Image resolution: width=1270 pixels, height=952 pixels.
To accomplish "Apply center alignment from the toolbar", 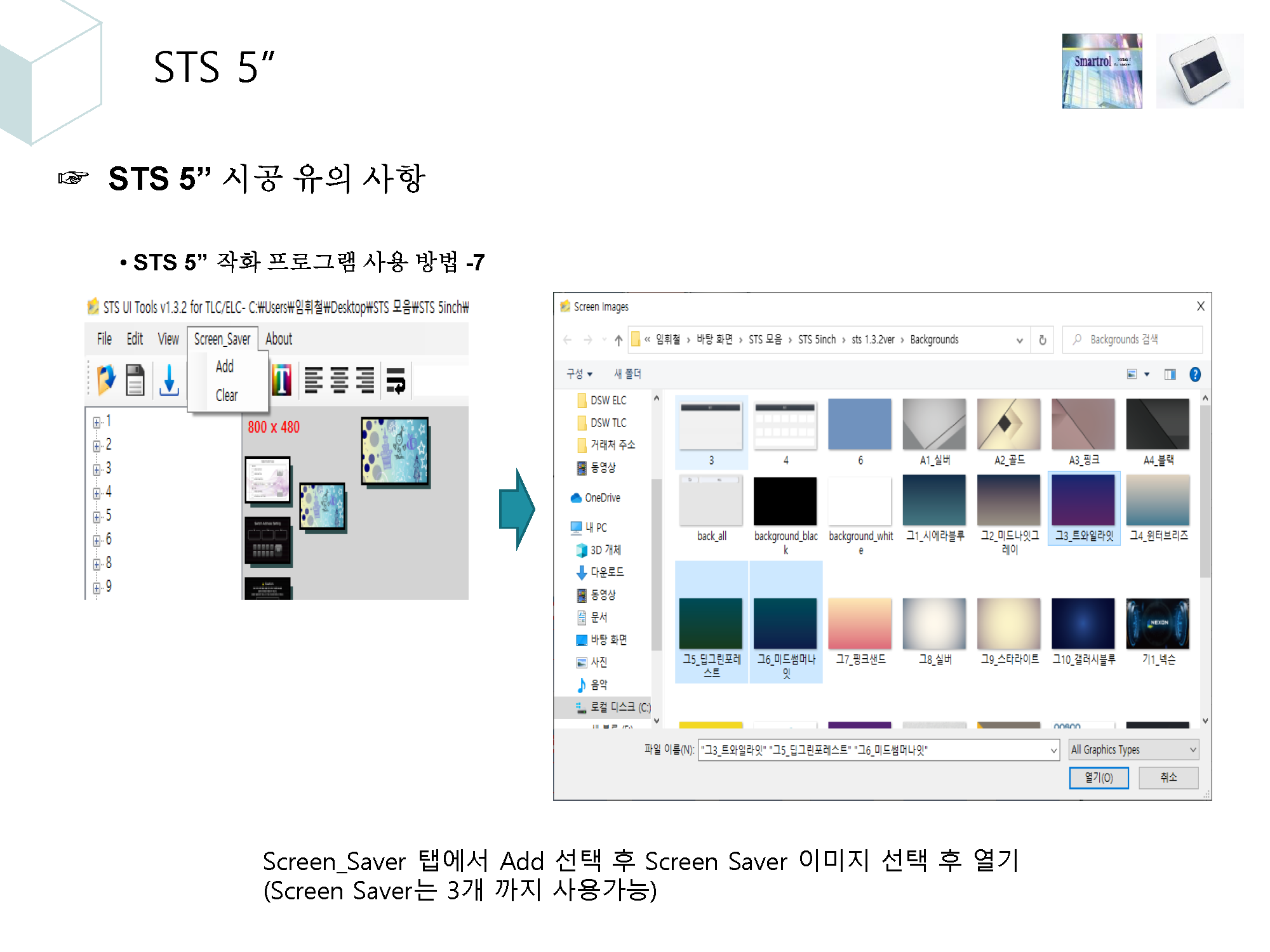I will (338, 380).
